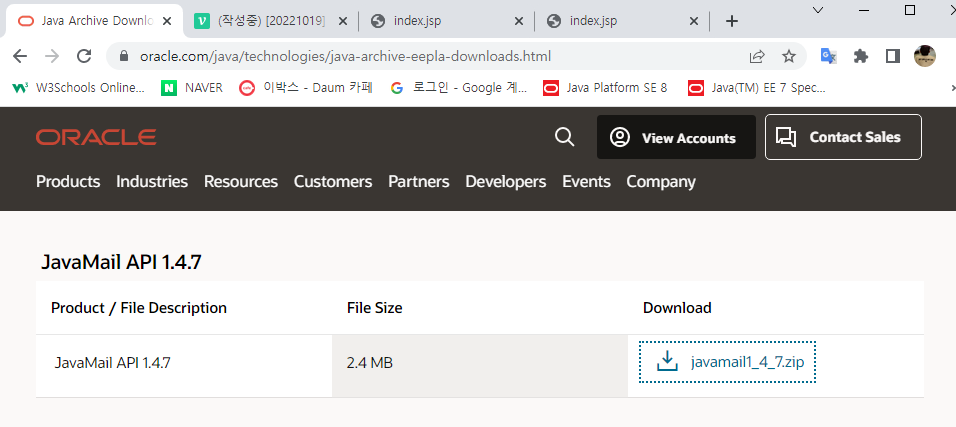The image size is (956, 427).
Task: Click the browser forward arrow
Action: tap(52, 56)
